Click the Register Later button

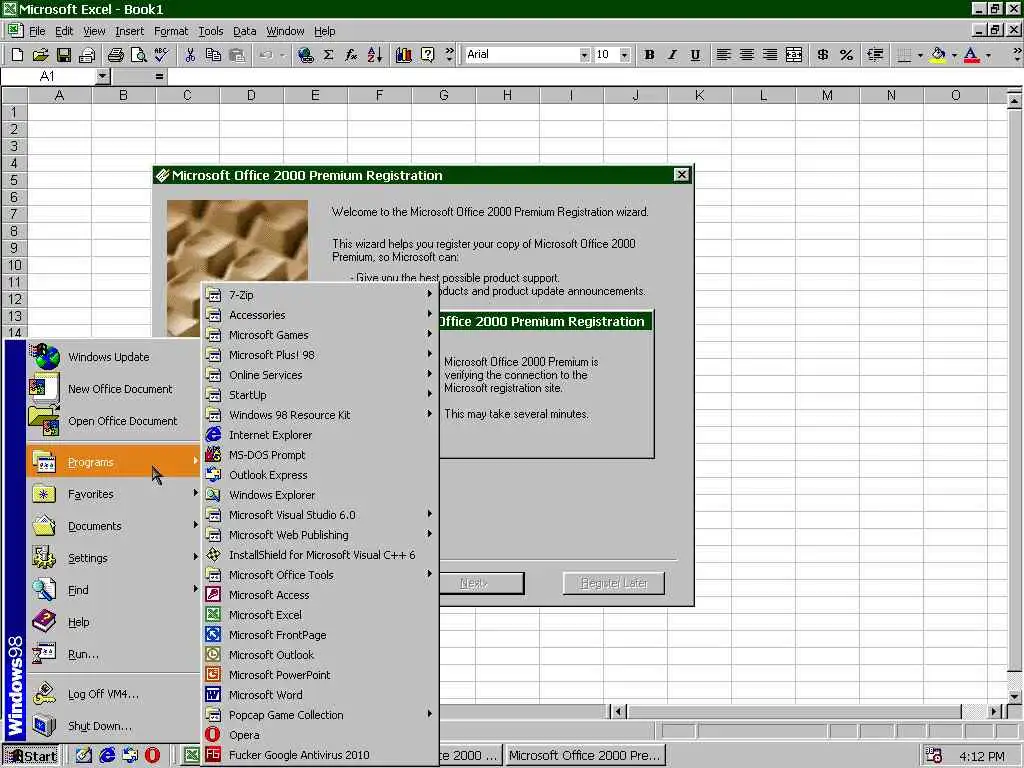pos(614,583)
